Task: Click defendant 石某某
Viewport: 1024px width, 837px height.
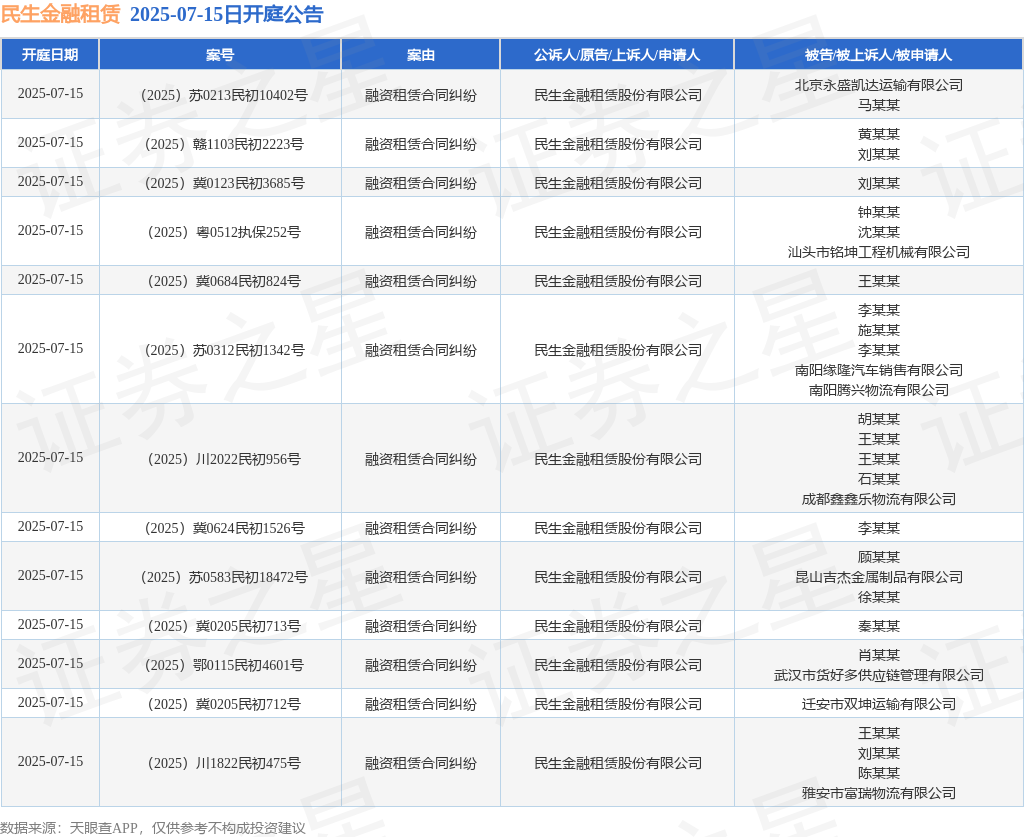Action: (879, 479)
